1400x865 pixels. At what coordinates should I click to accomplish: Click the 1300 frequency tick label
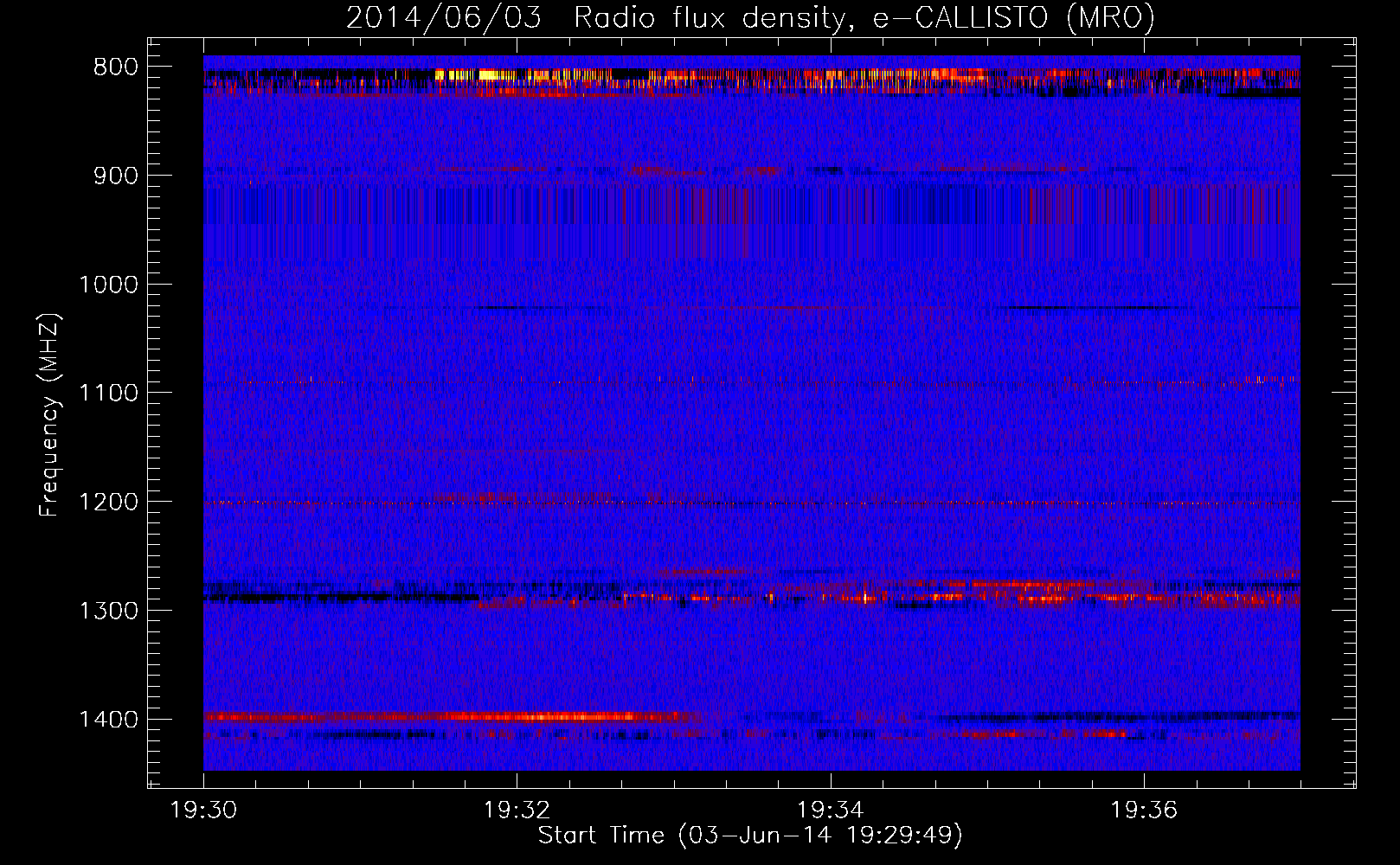tap(109, 611)
